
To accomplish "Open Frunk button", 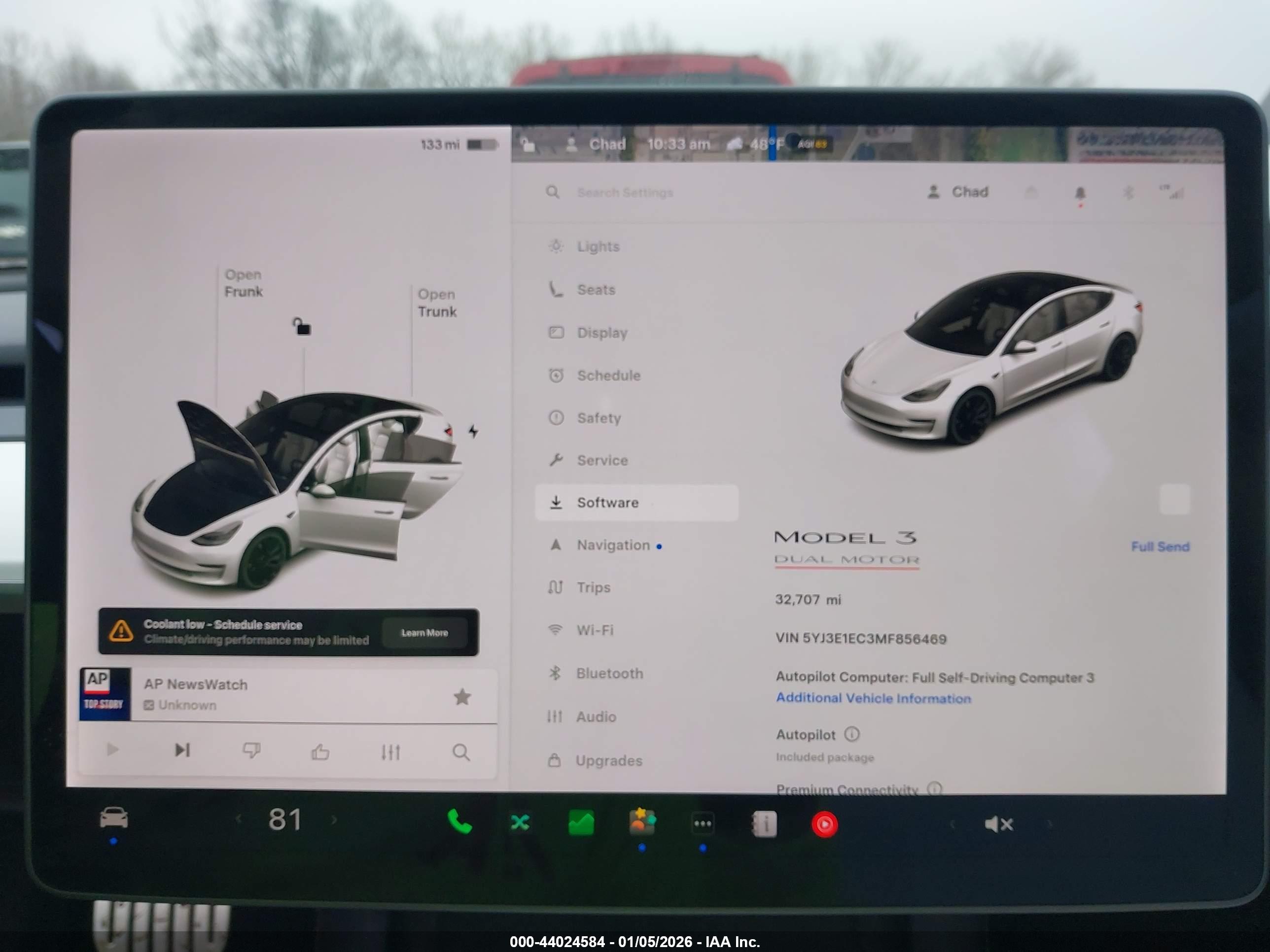I will [x=244, y=283].
